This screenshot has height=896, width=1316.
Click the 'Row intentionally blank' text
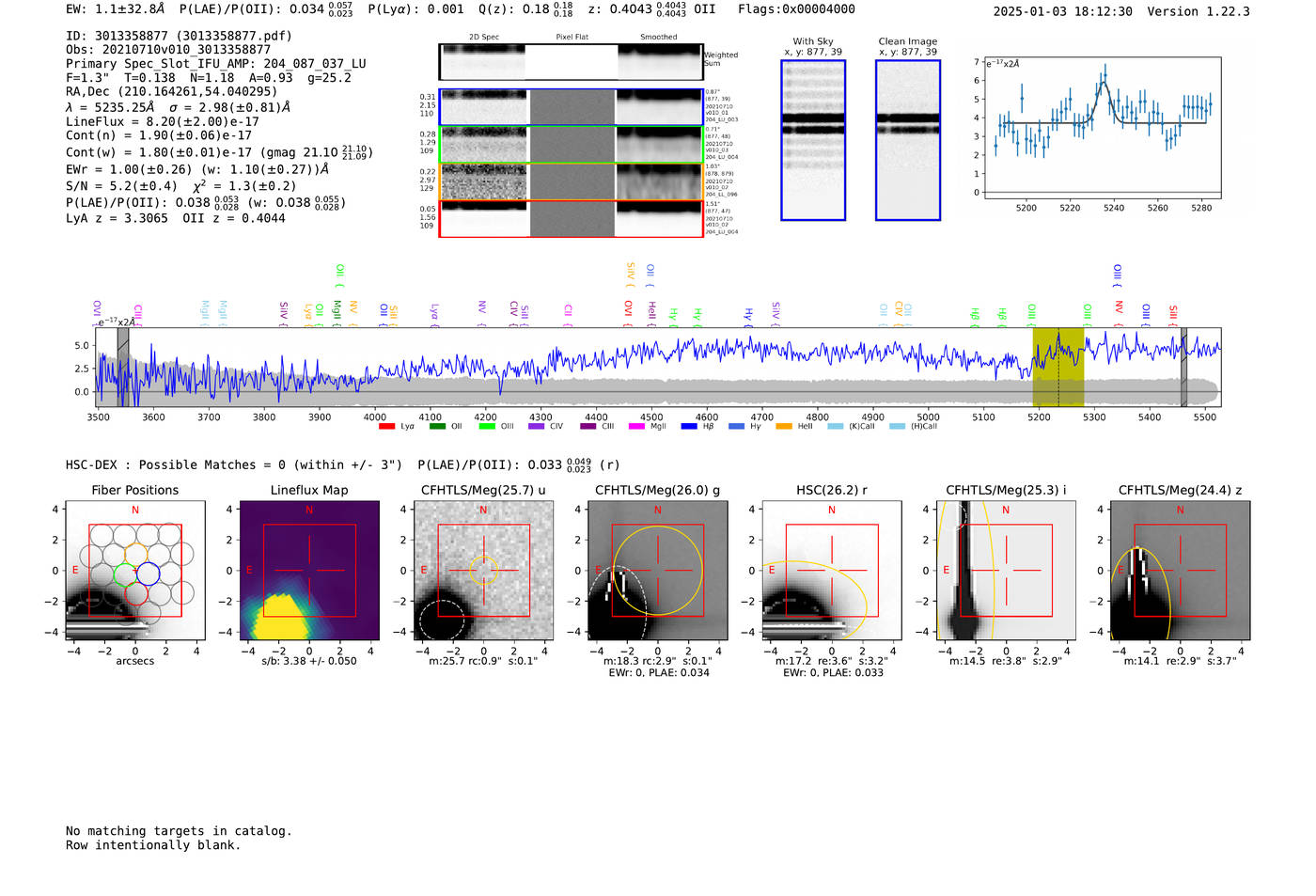(x=153, y=845)
